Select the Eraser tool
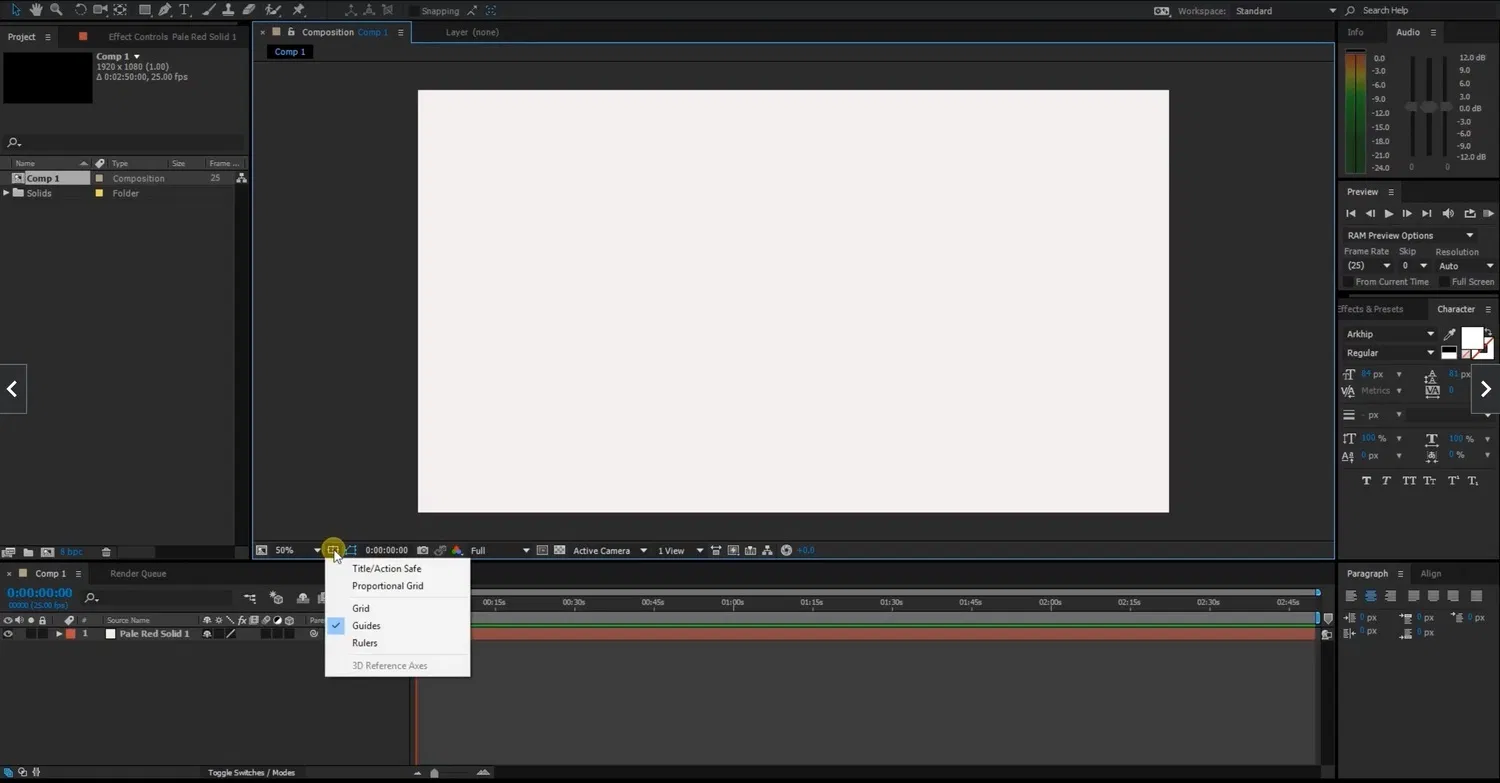 click(x=248, y=10)
